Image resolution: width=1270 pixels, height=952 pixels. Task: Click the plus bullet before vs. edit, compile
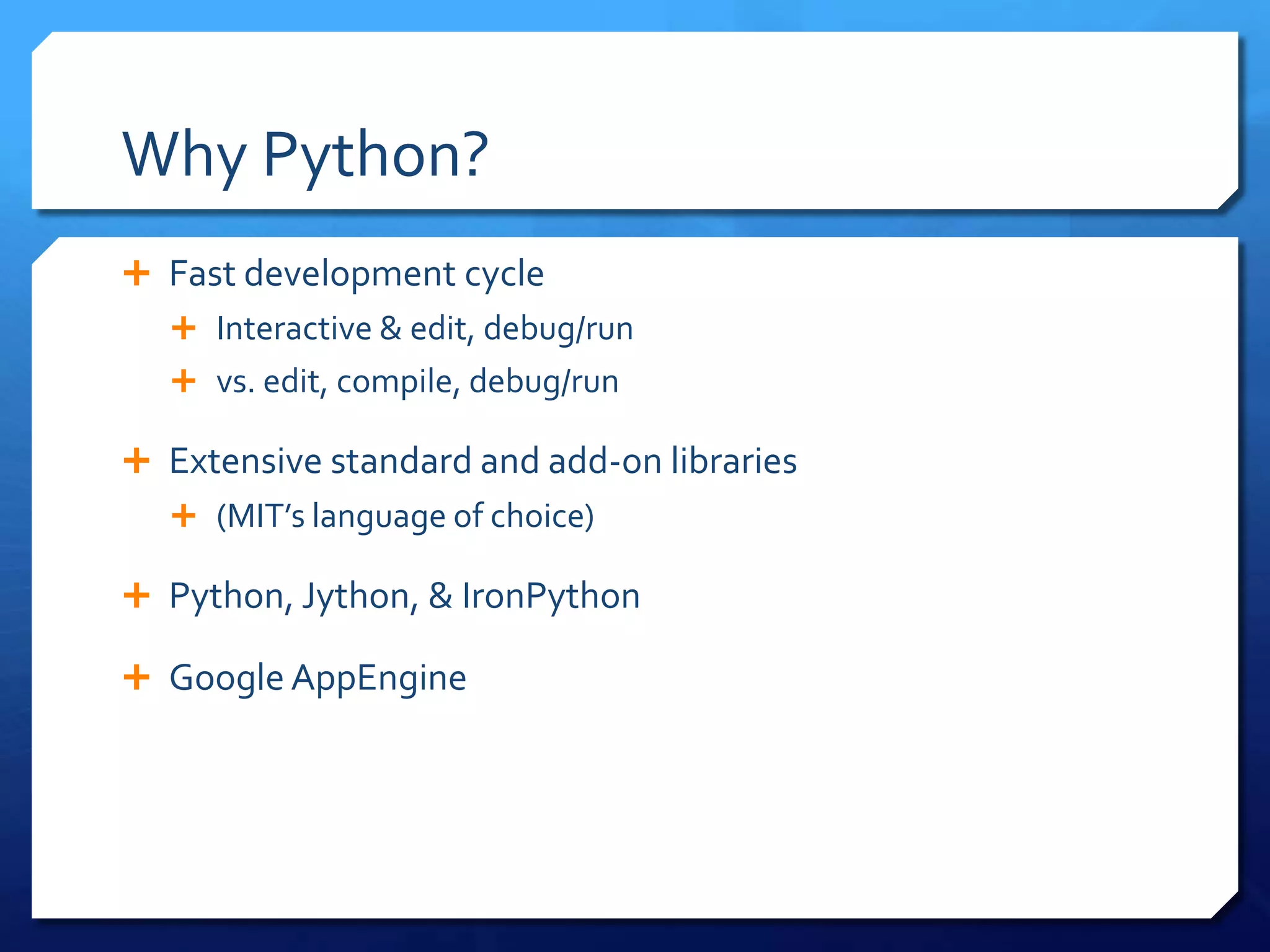184,381
